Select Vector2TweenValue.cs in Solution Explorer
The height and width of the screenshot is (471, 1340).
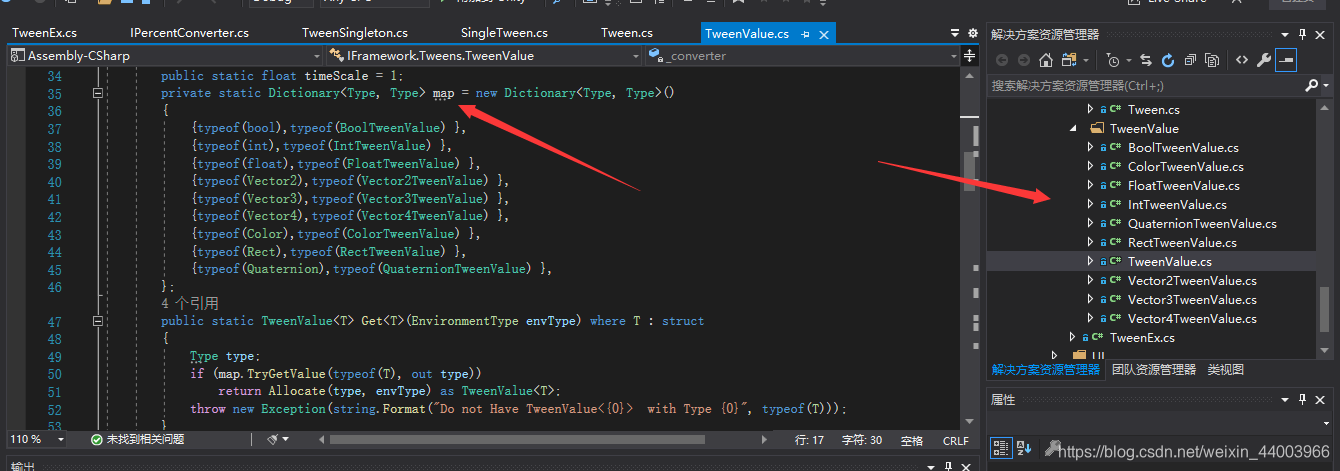click(x=1192, y=280)
